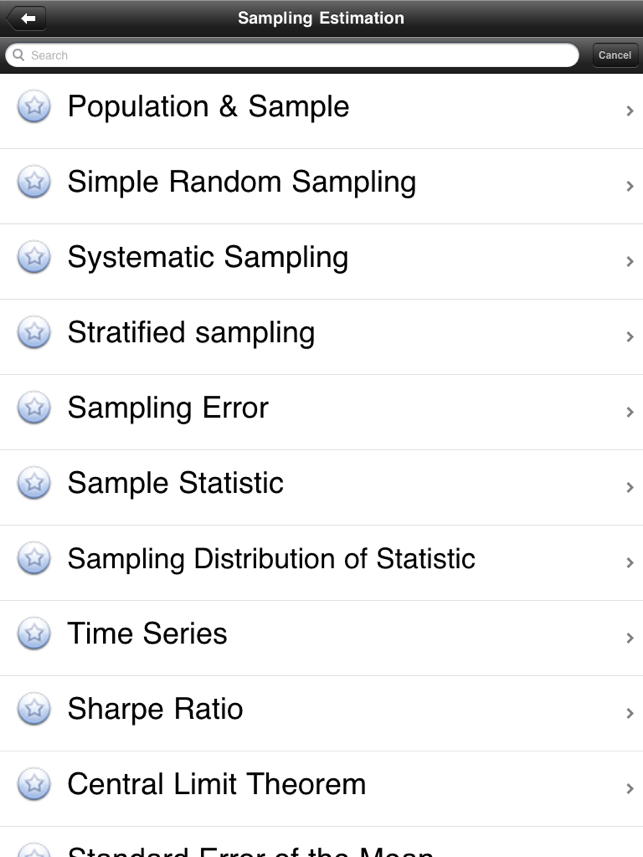
Task: Star the Sampling Error topic
Action: (x=34, y=408)
